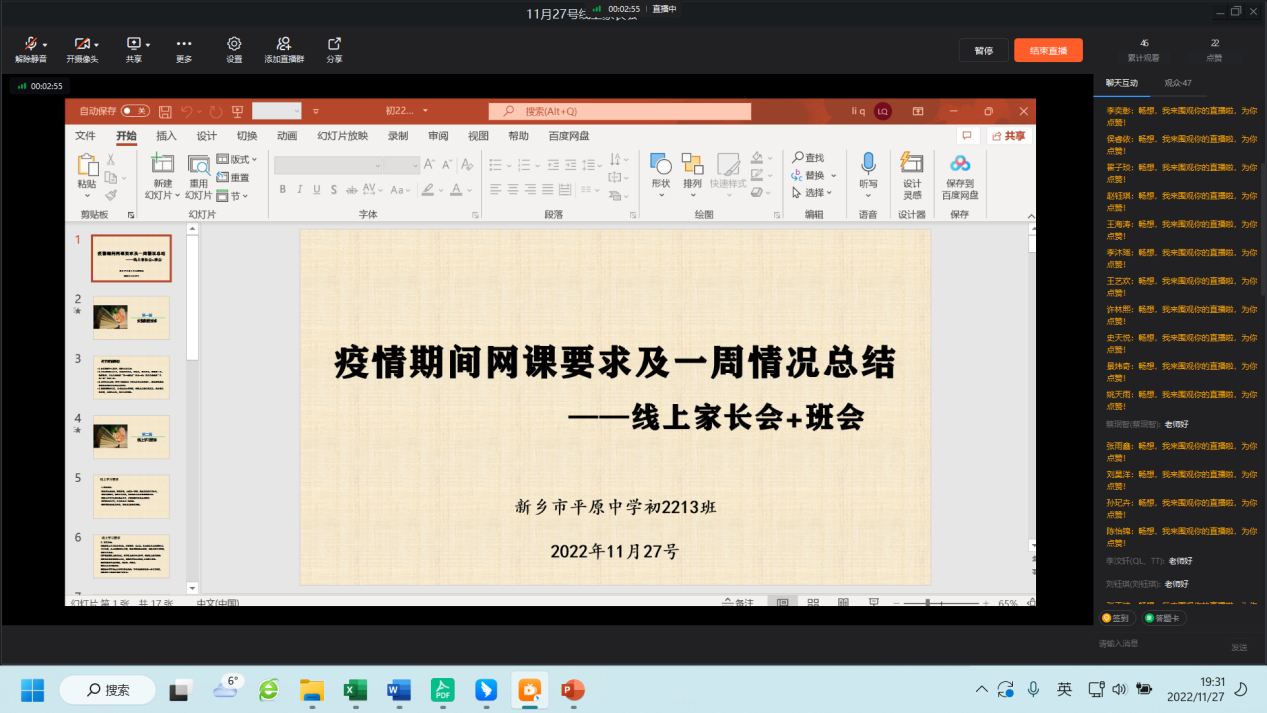Click the 添加直播群 icon

284,44
